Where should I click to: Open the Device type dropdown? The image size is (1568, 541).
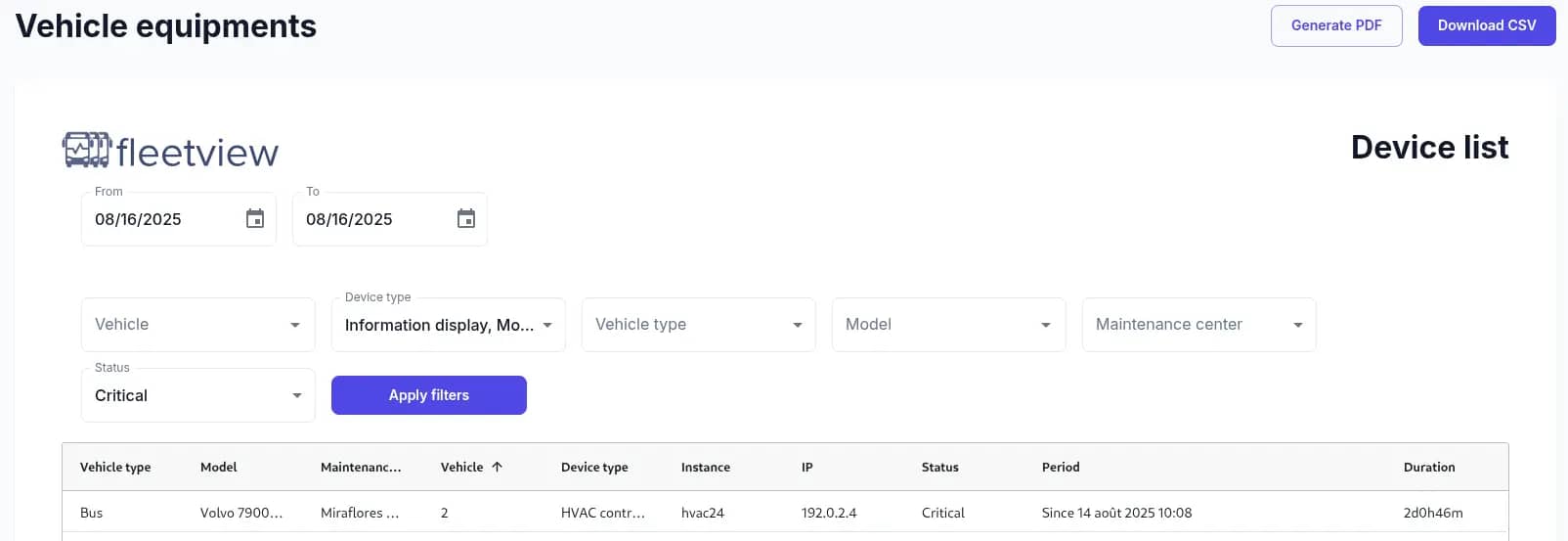click(x=449, y=325)
